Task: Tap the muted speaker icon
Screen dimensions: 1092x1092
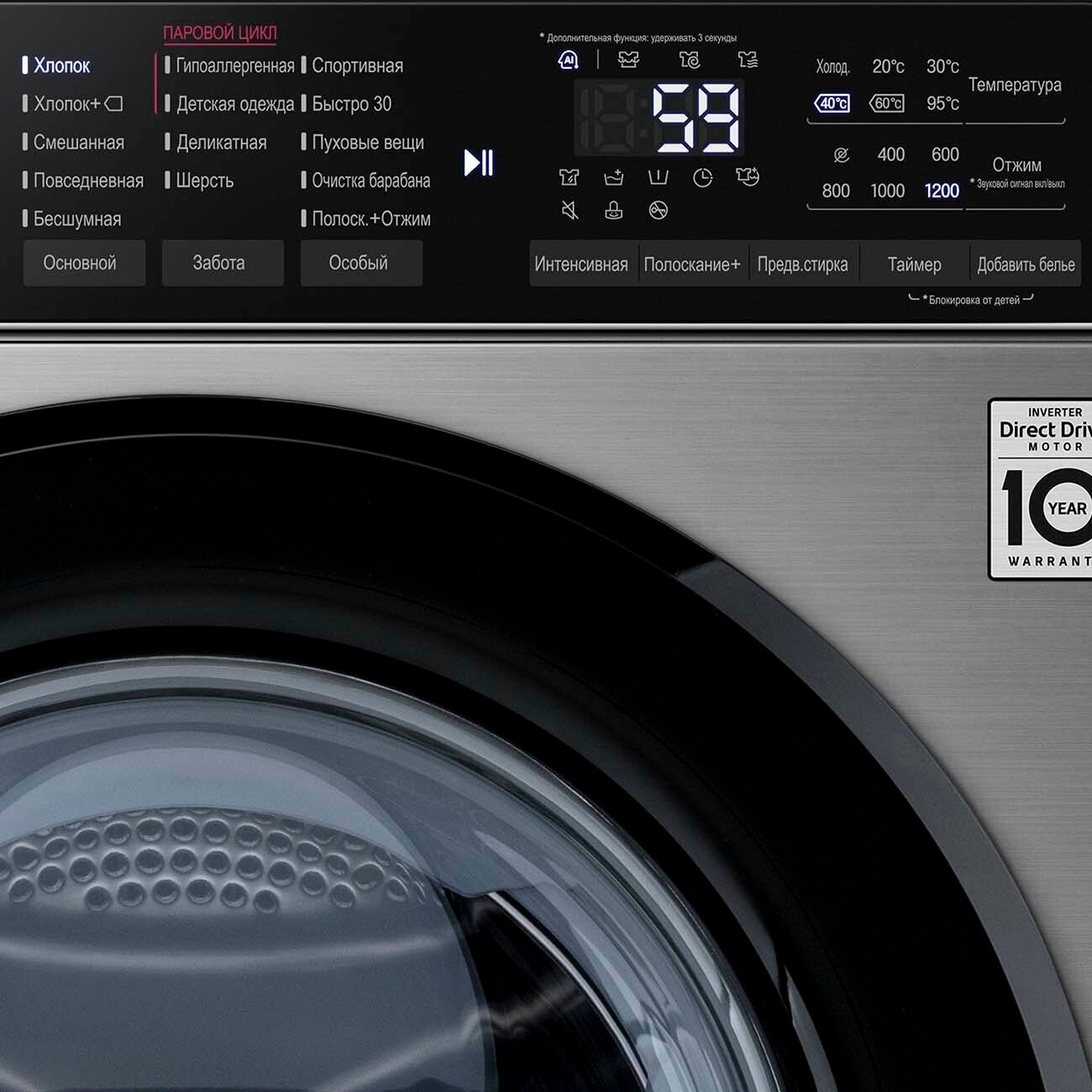Action: [570, 210]
